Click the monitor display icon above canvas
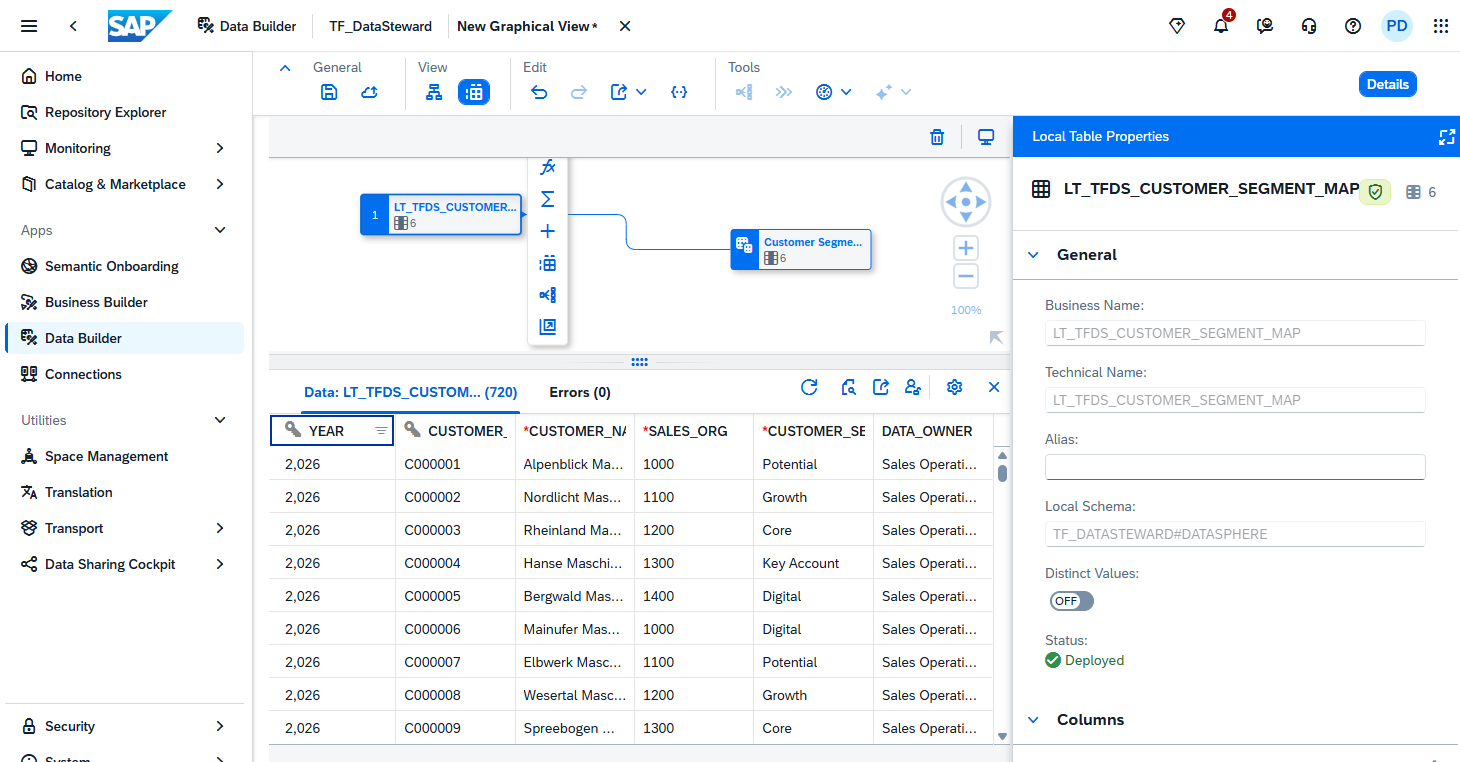Image resolution: width=1460 pixels, height=762 pixels. (986, 137)
